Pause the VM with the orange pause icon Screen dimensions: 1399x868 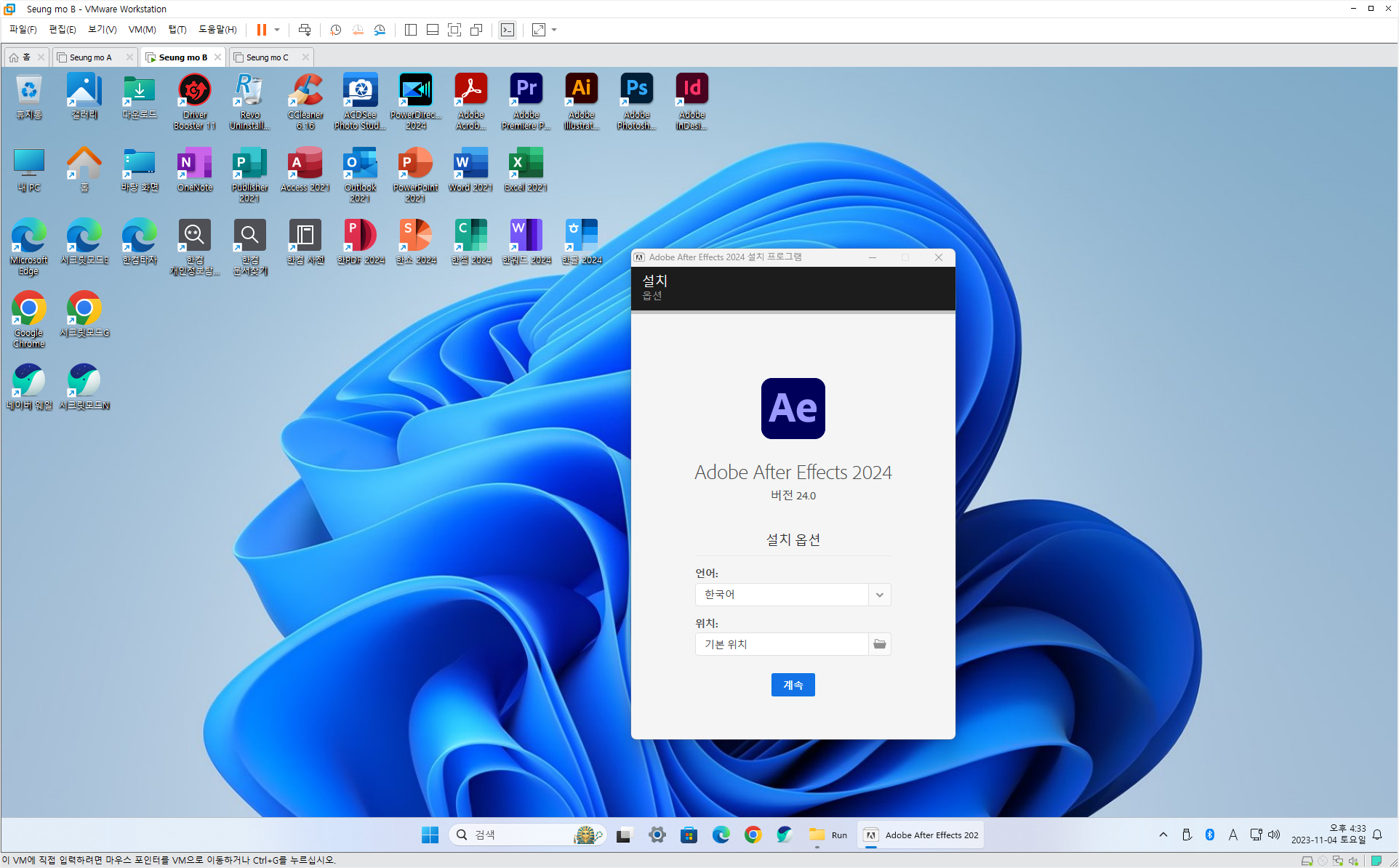(261, 30)
